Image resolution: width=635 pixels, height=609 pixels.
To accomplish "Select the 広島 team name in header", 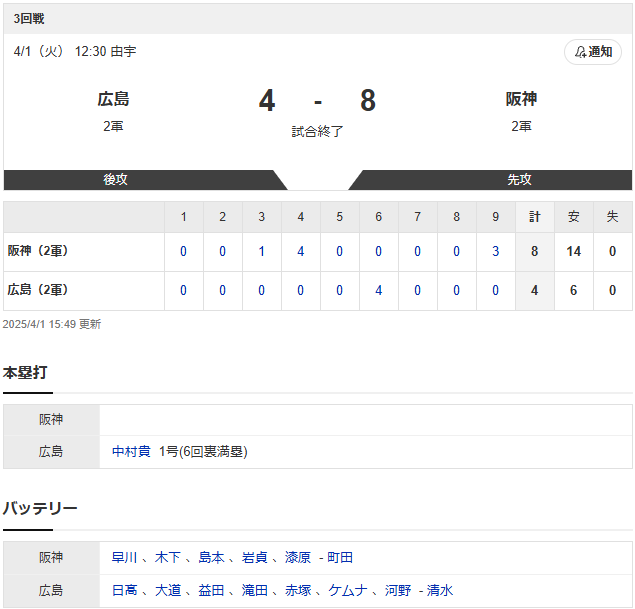I will pos(113,99).
